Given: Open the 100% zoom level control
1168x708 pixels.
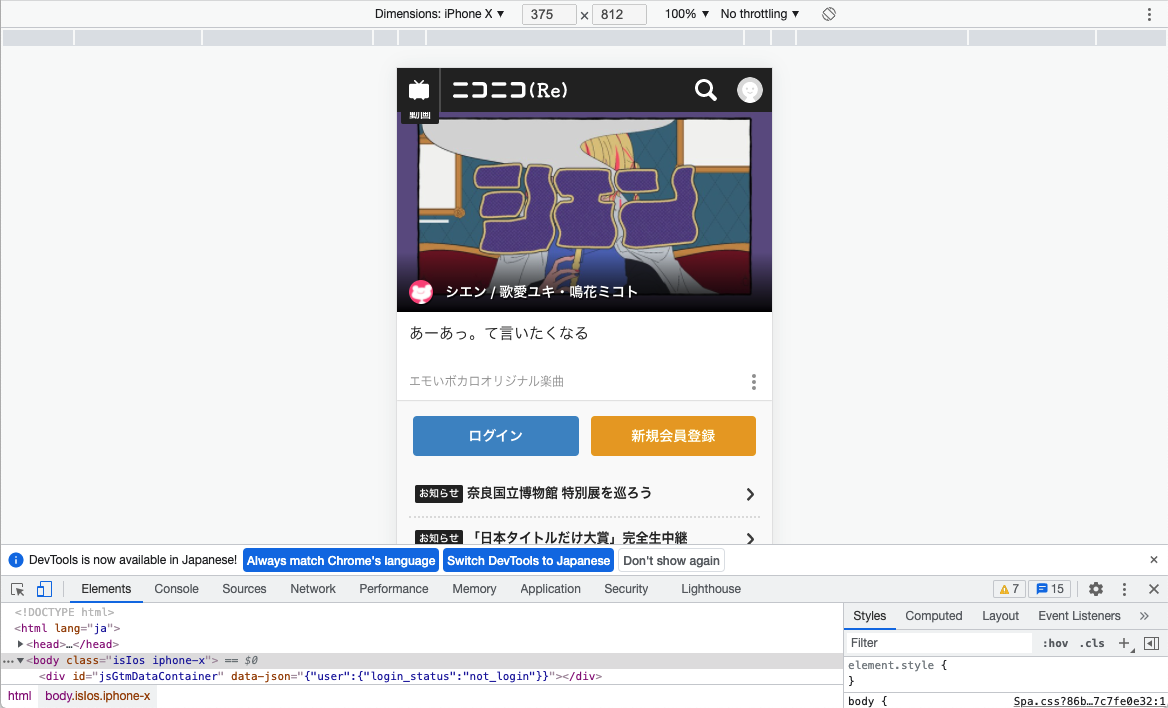Looking at the screenshot, I should pos(686,14).
